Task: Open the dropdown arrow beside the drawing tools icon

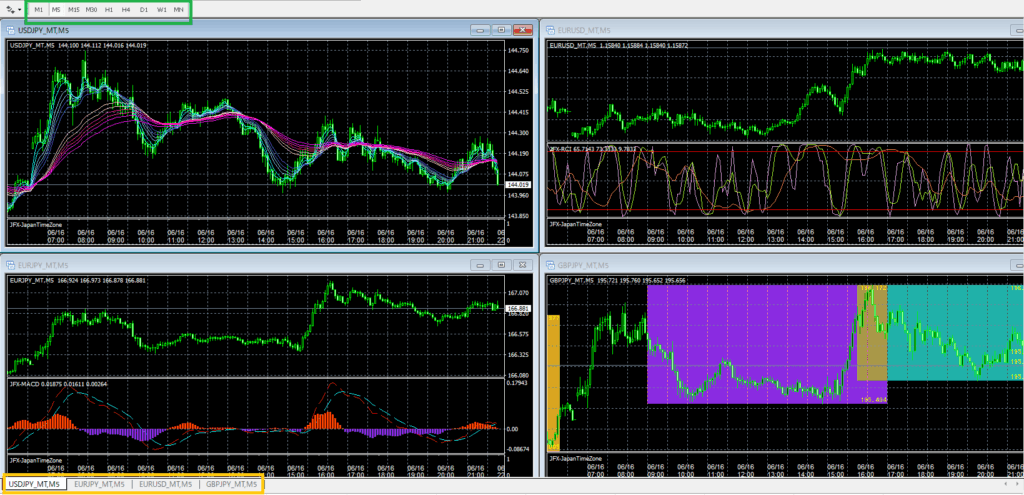Action: tap(19, 10)
